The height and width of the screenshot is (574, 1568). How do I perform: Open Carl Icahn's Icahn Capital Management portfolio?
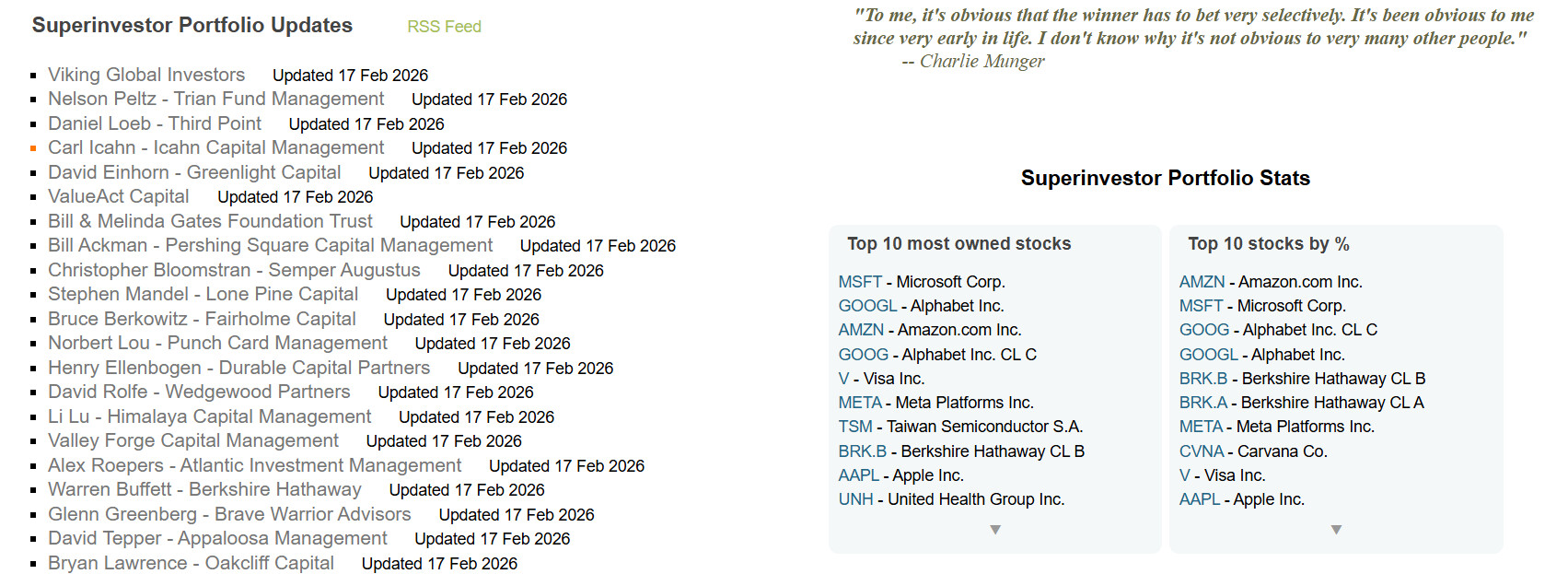coord(216,147)
